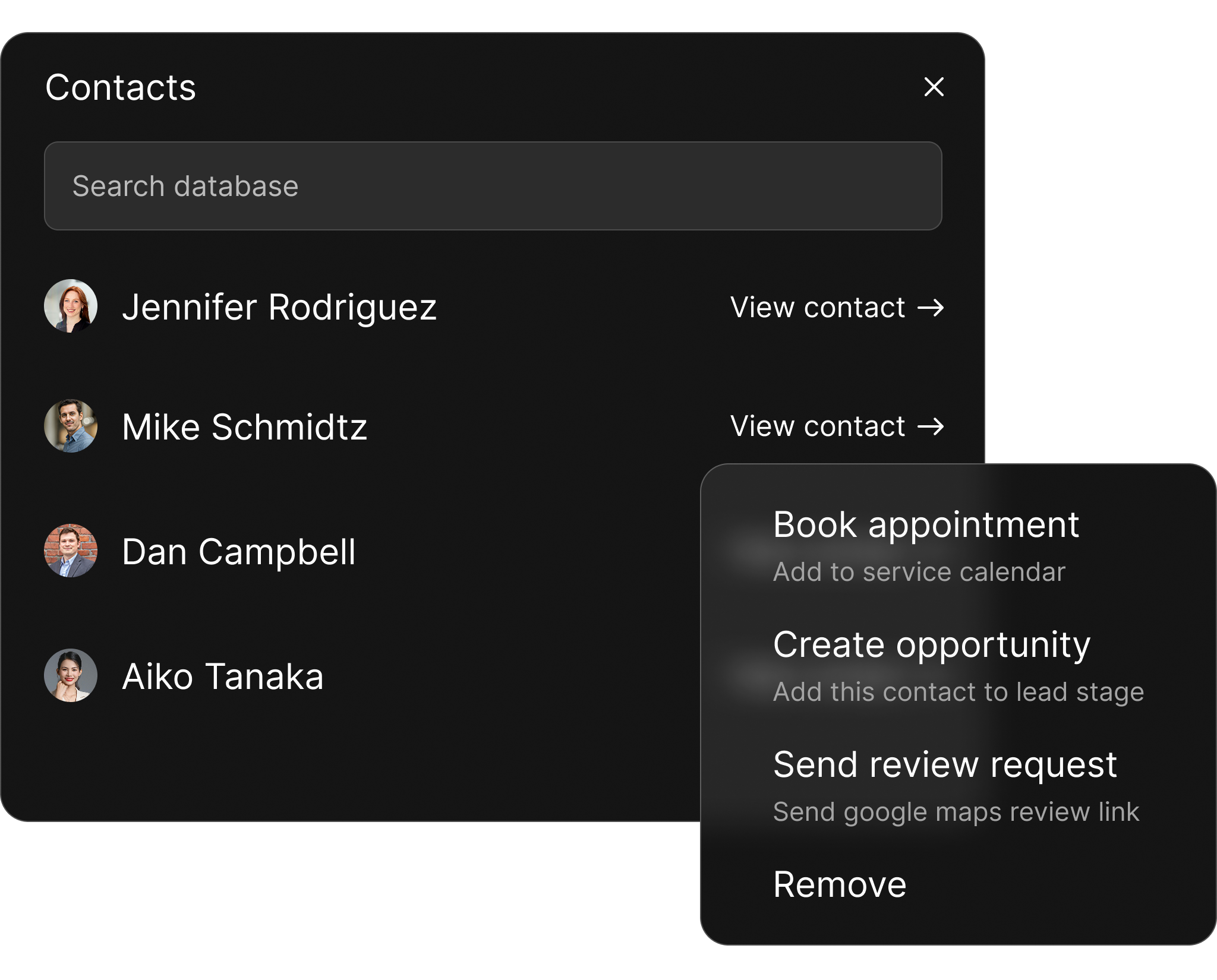1217x980 pixels.
Task: Click into the Search database field
Action: pyautogui.click(x=493, y=186)
